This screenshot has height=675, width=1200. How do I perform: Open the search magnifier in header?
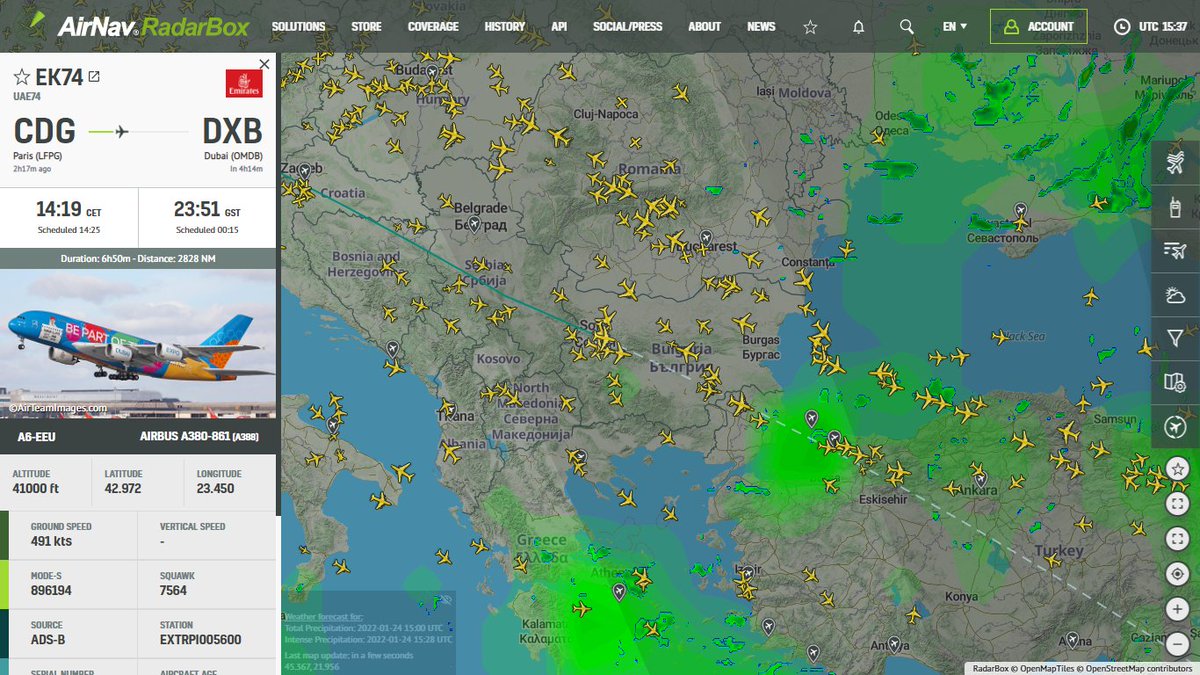[x=907, y=27]
